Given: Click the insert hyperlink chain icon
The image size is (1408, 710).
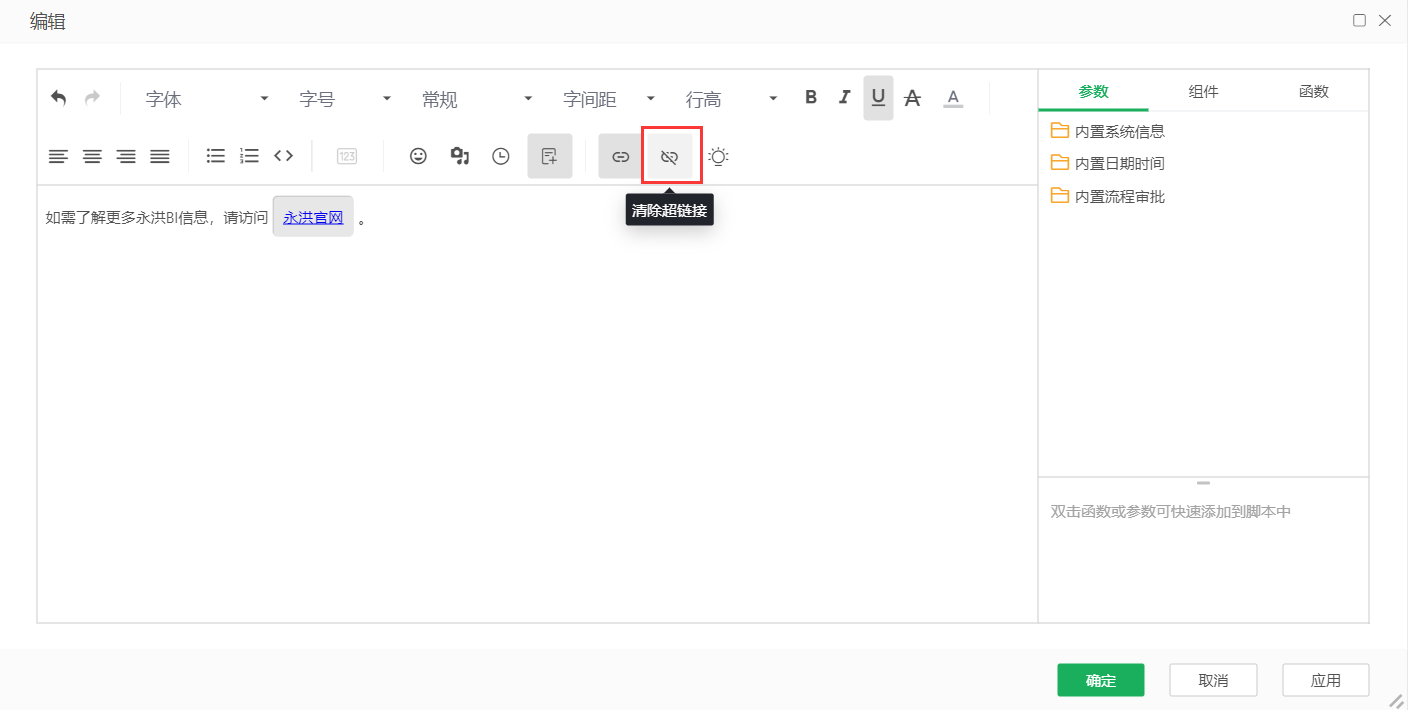Looking at the screenshot, I should pyautogui.click(x=619, y=156).
